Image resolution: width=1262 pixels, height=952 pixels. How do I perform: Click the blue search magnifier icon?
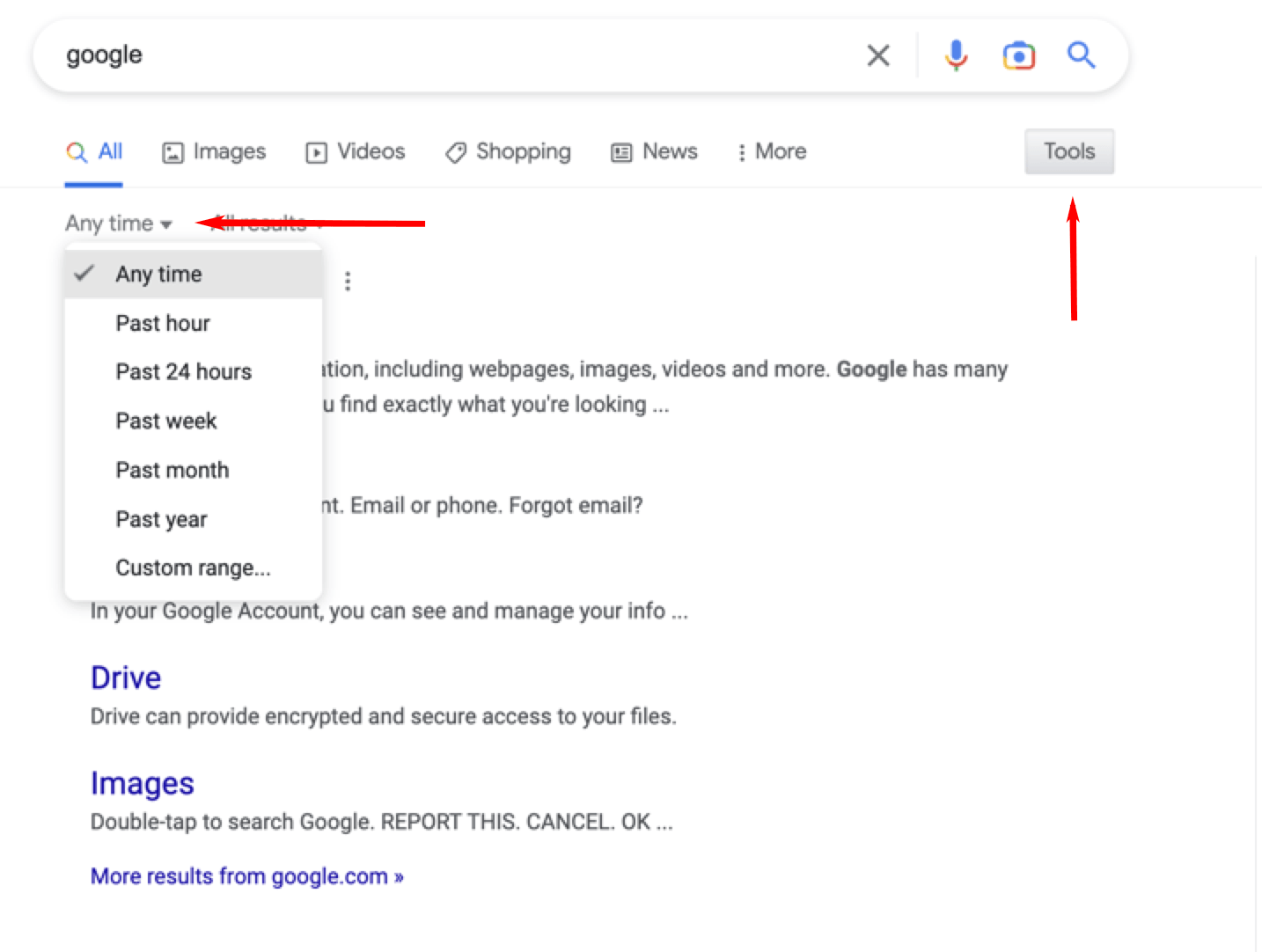coord(1081,55)
